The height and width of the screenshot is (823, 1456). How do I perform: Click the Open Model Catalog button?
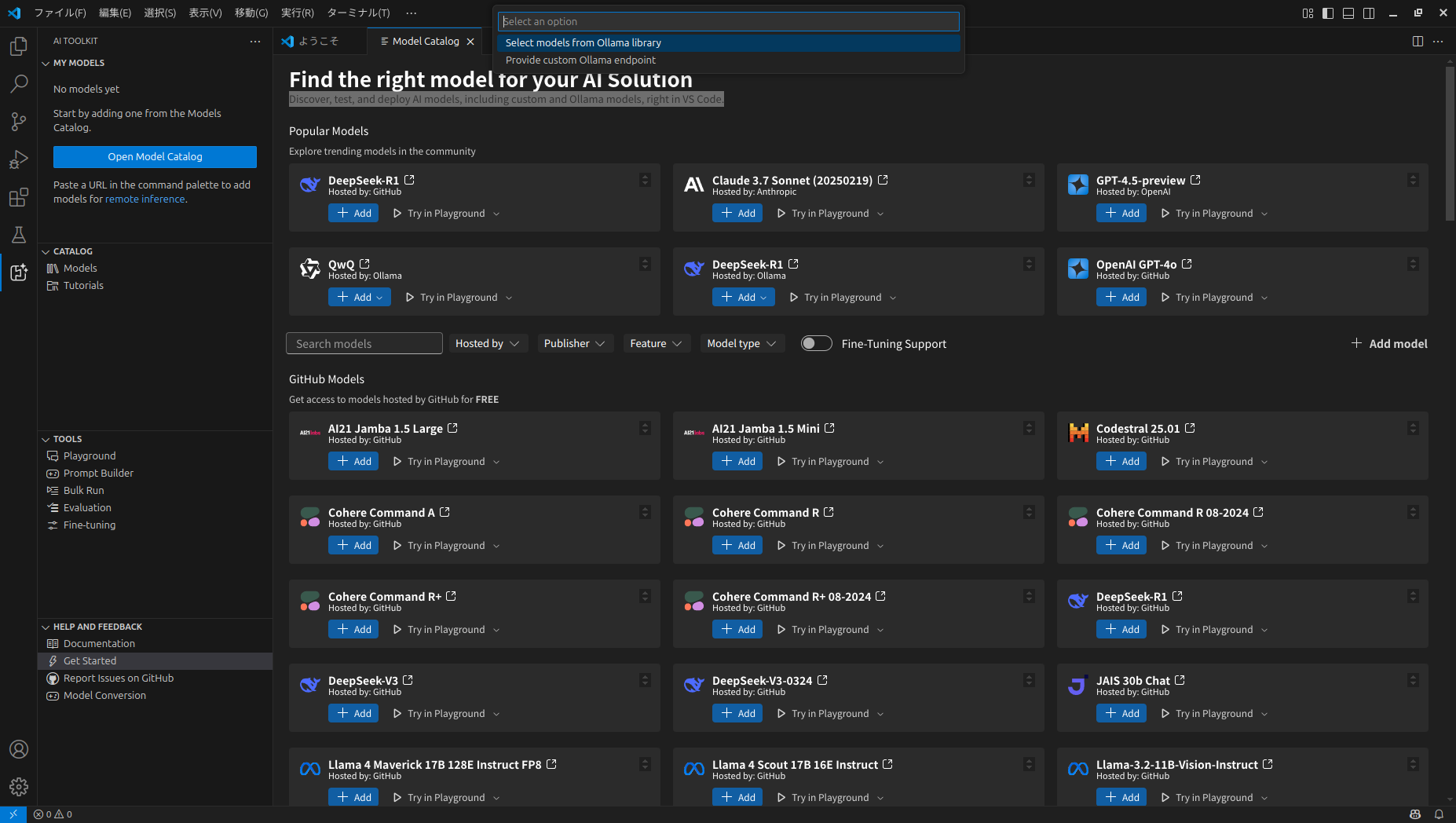tap(155, 156)
